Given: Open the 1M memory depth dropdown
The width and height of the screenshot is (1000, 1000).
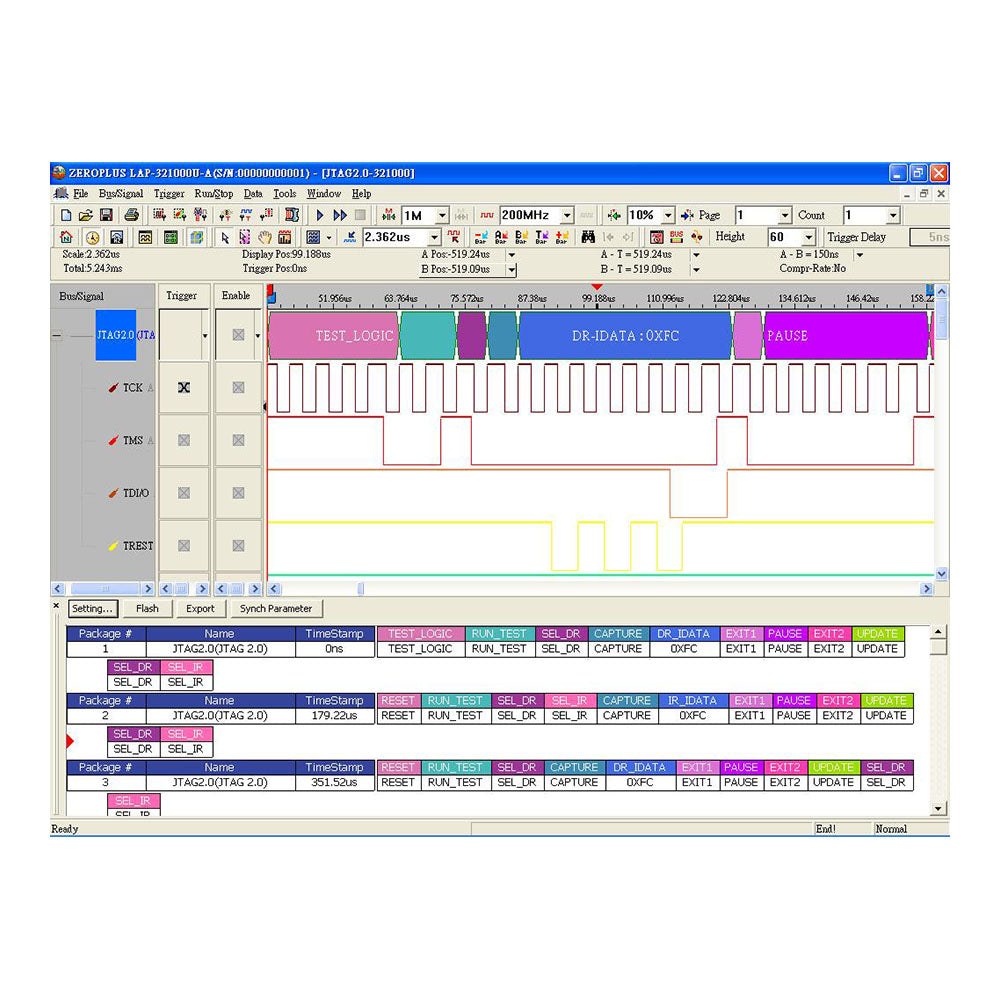Looking at the screenshot, I should pyautogui.click(x=442, y=216).
